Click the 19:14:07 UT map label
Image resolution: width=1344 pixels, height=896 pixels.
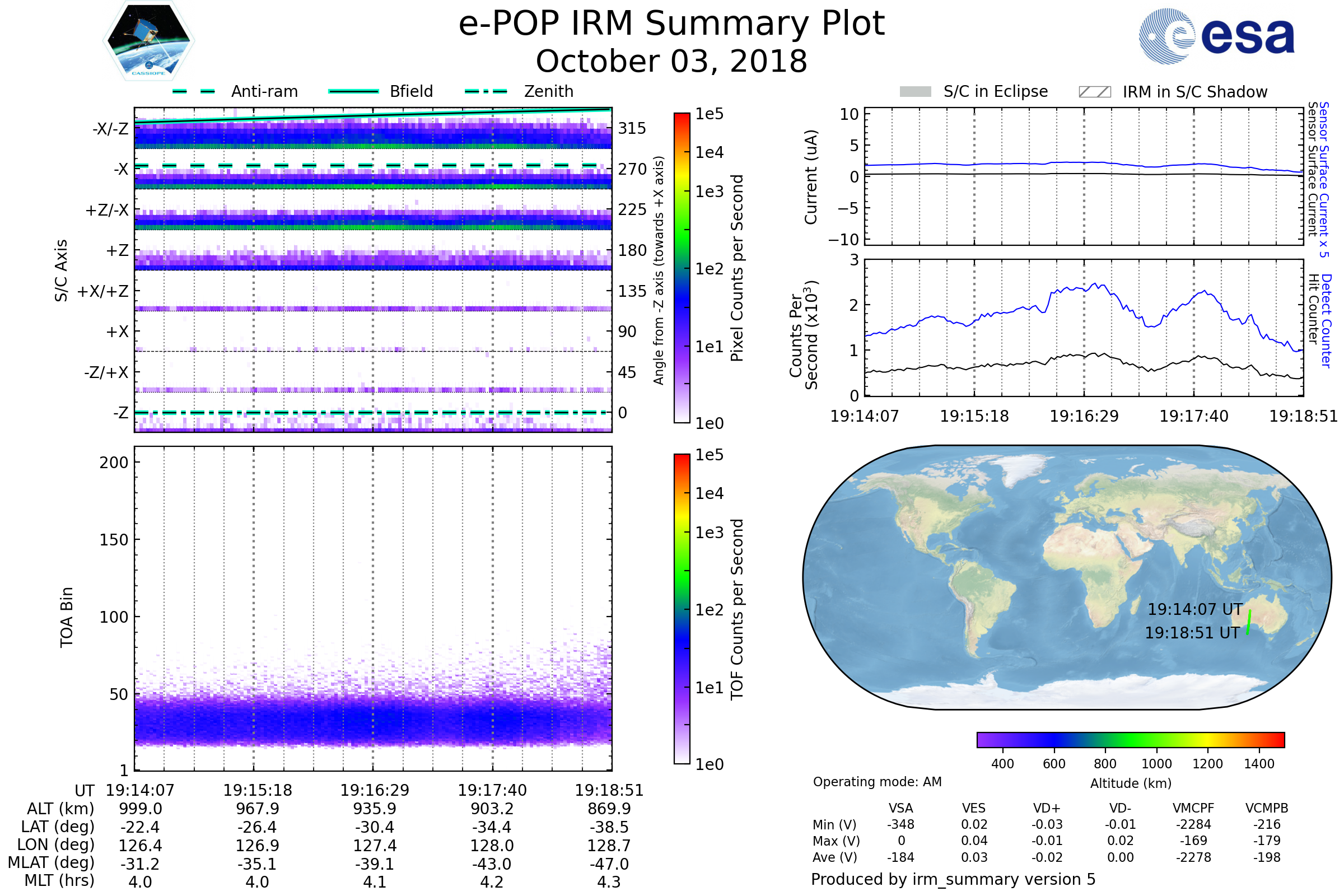point(1195,609)
